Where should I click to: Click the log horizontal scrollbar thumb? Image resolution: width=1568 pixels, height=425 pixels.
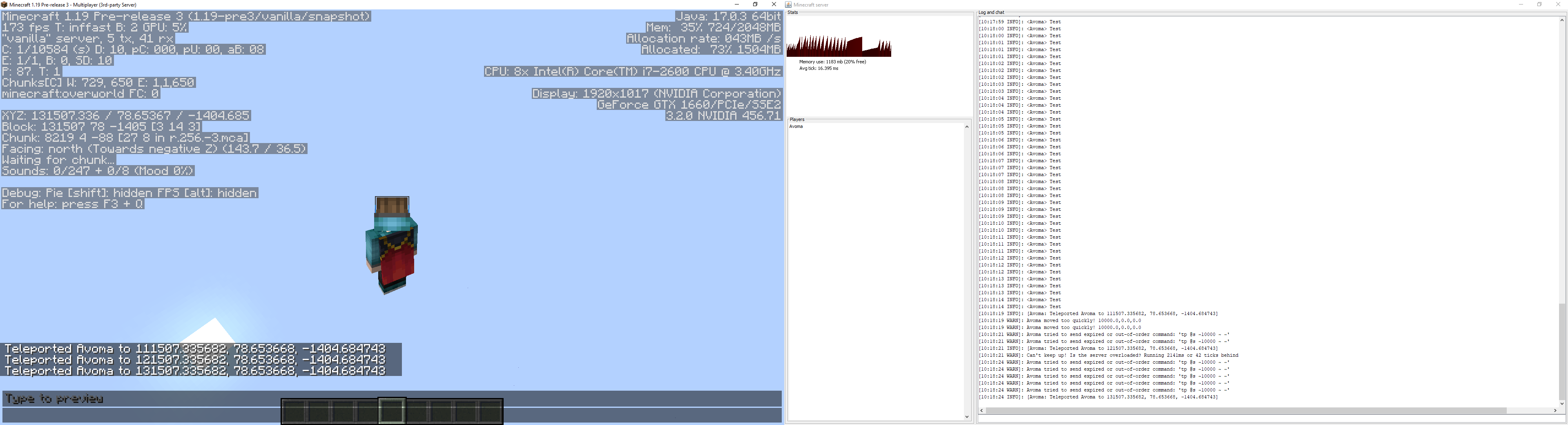1246,410
